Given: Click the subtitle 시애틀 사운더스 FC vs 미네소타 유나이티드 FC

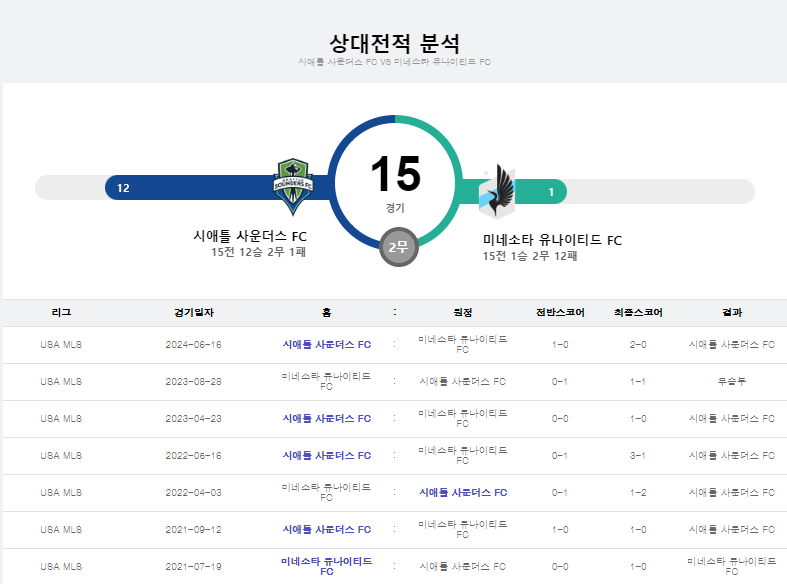Looking at the screenshot, I should 395,62.
